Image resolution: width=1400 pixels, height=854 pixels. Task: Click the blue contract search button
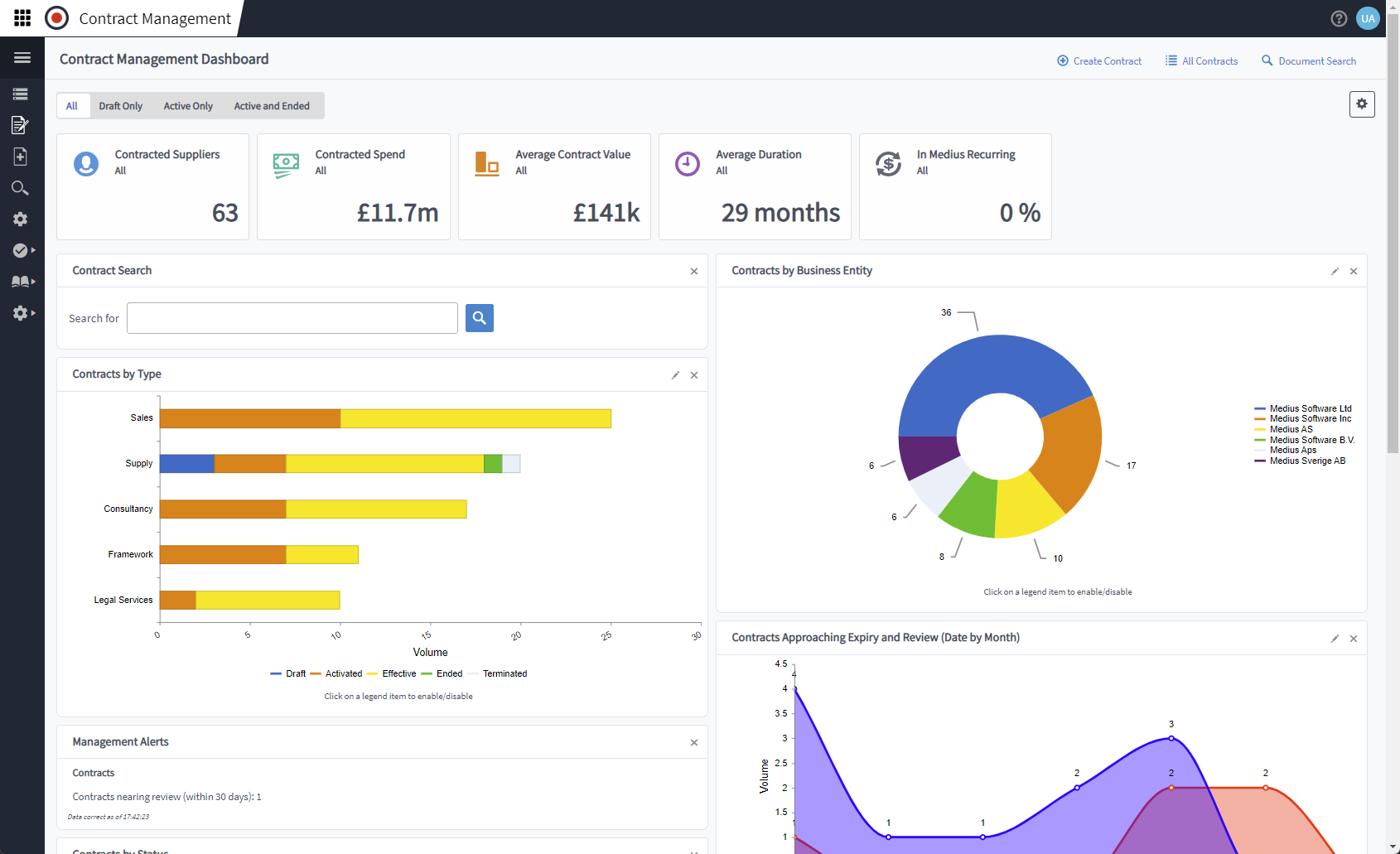click(x=479, y=318)
